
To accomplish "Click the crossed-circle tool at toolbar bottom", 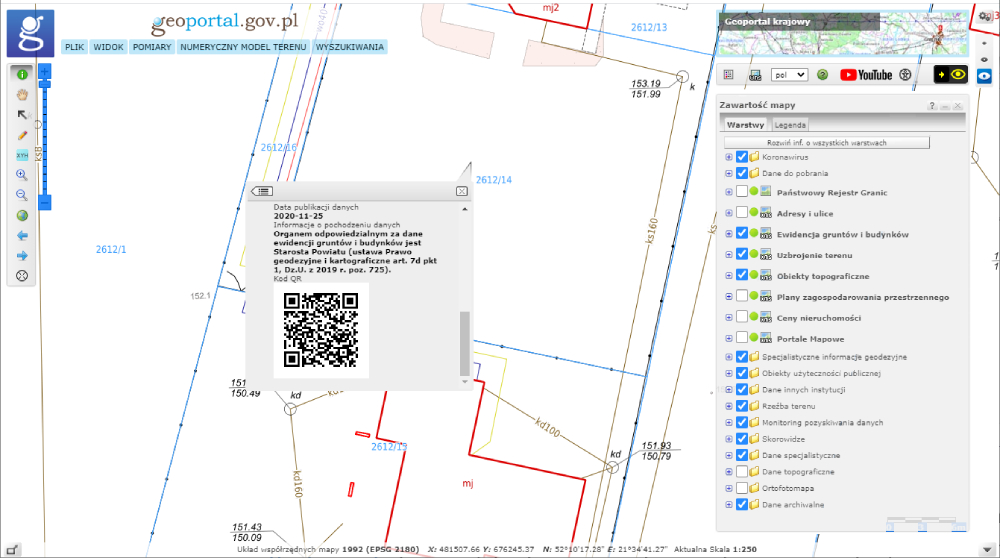I will pyautogui.click(x=22, y=276).
